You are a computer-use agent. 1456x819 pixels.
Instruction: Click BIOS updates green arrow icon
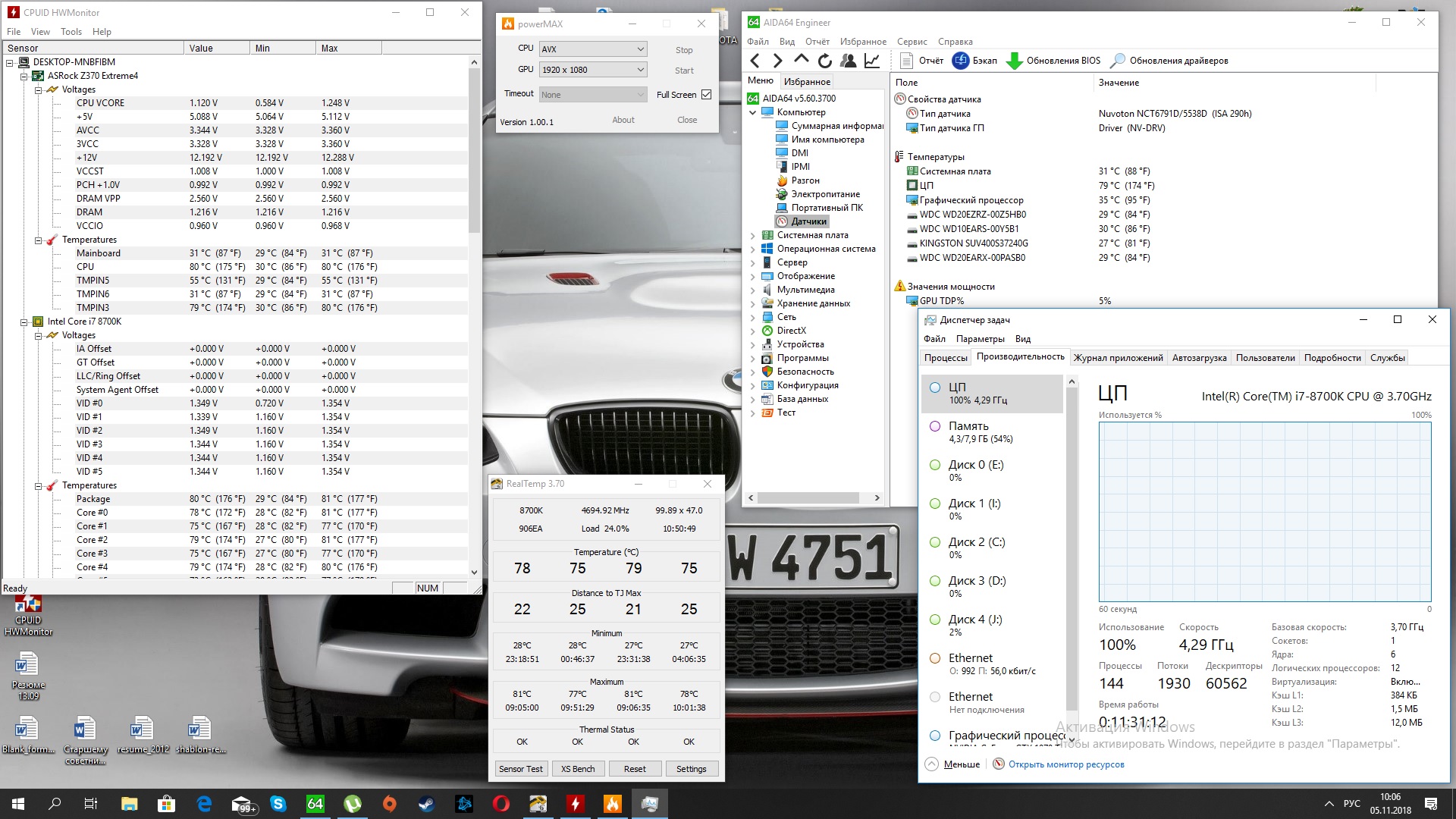(x=1014, y=61)
